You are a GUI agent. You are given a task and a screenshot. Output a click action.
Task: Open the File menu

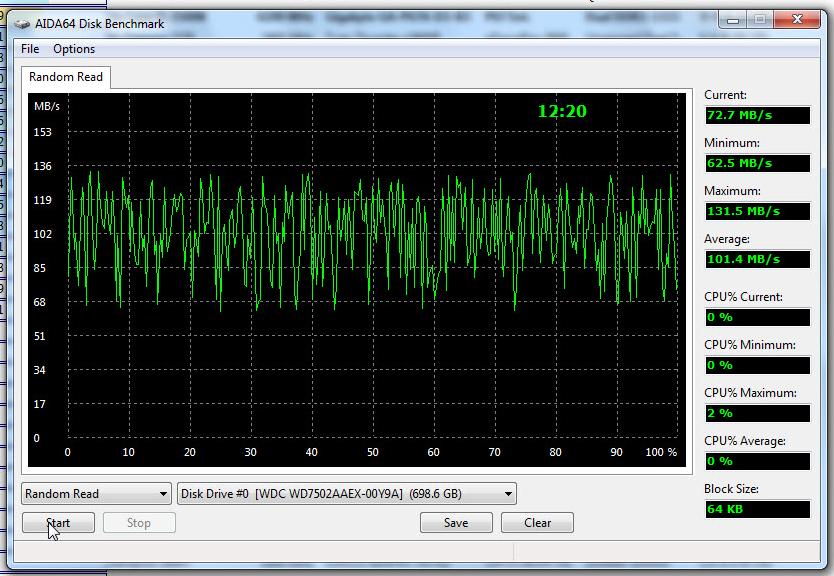tap(30, 49)
